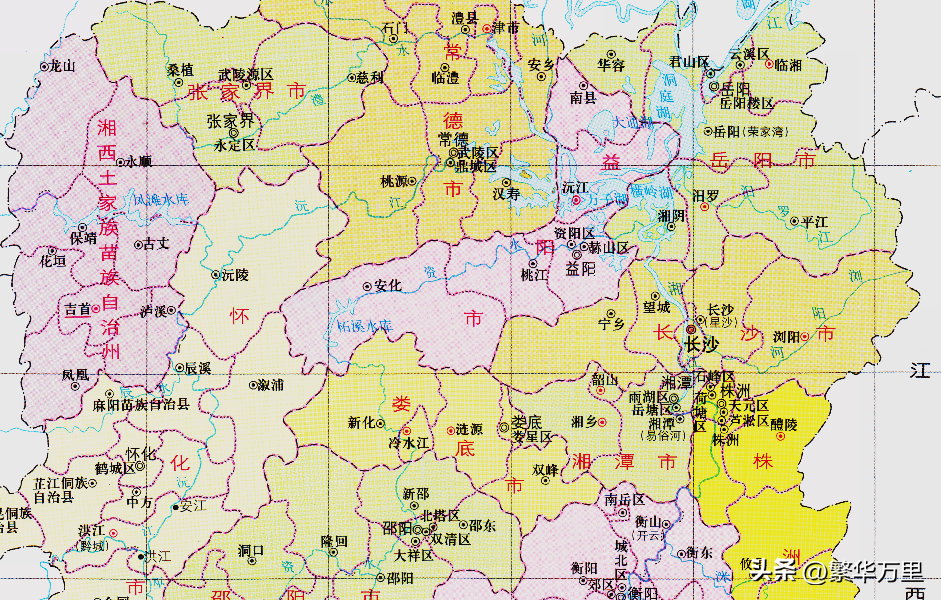941x600 pixels.
Task: Select the 凤凰 county label
Action: [75, 375]
